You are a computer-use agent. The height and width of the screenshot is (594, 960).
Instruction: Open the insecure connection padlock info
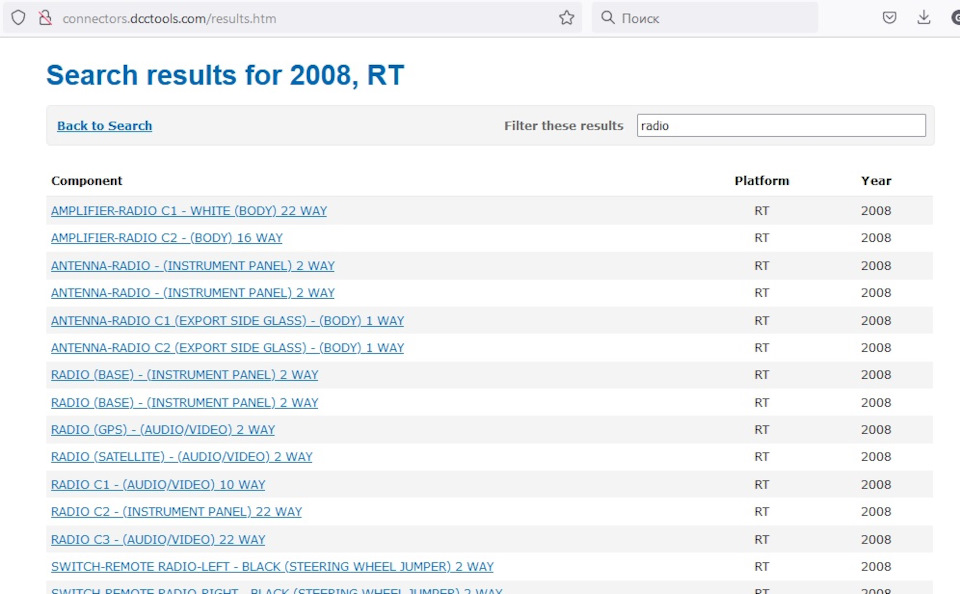(x=45, y=18)
